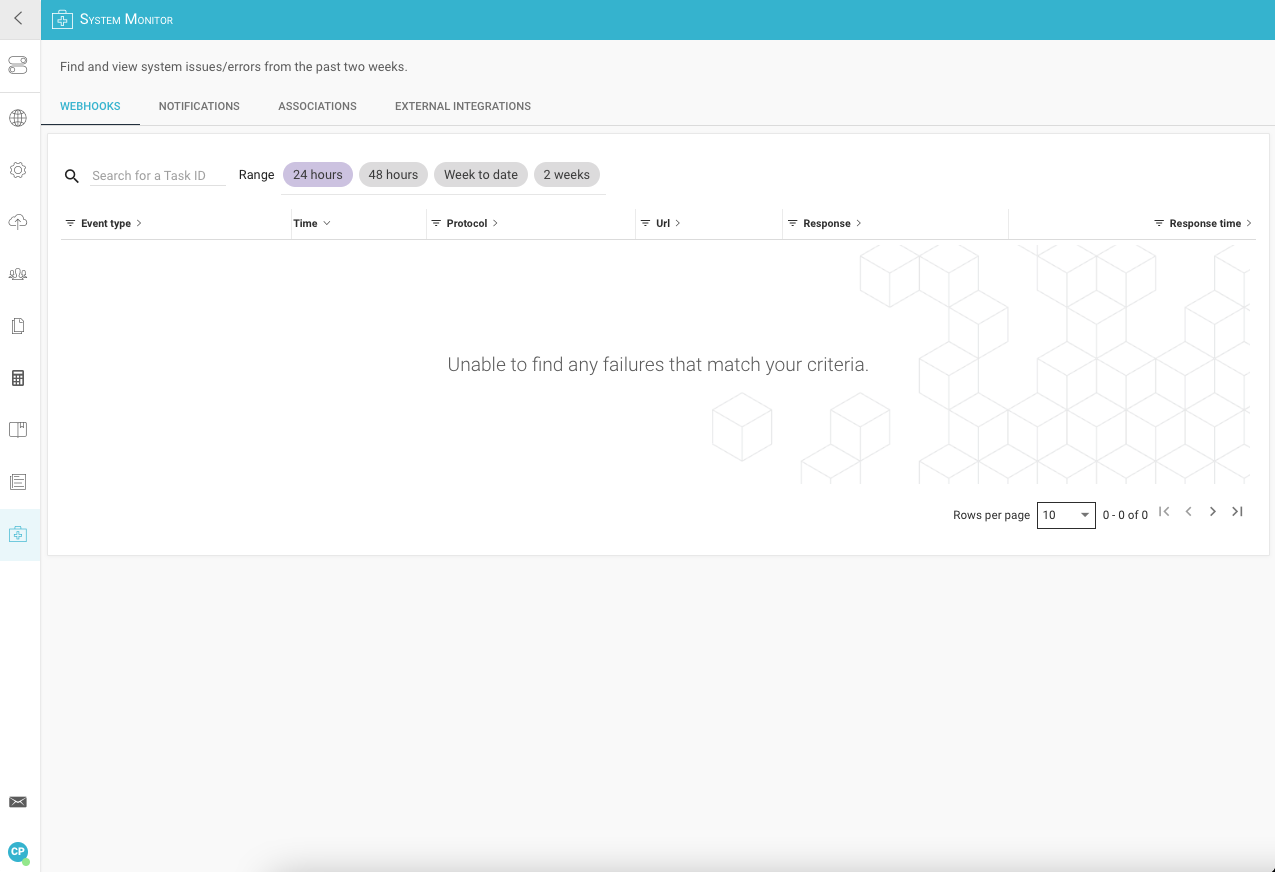
Task: Expand the Protocol column chevron
Action: click(495, 223)
